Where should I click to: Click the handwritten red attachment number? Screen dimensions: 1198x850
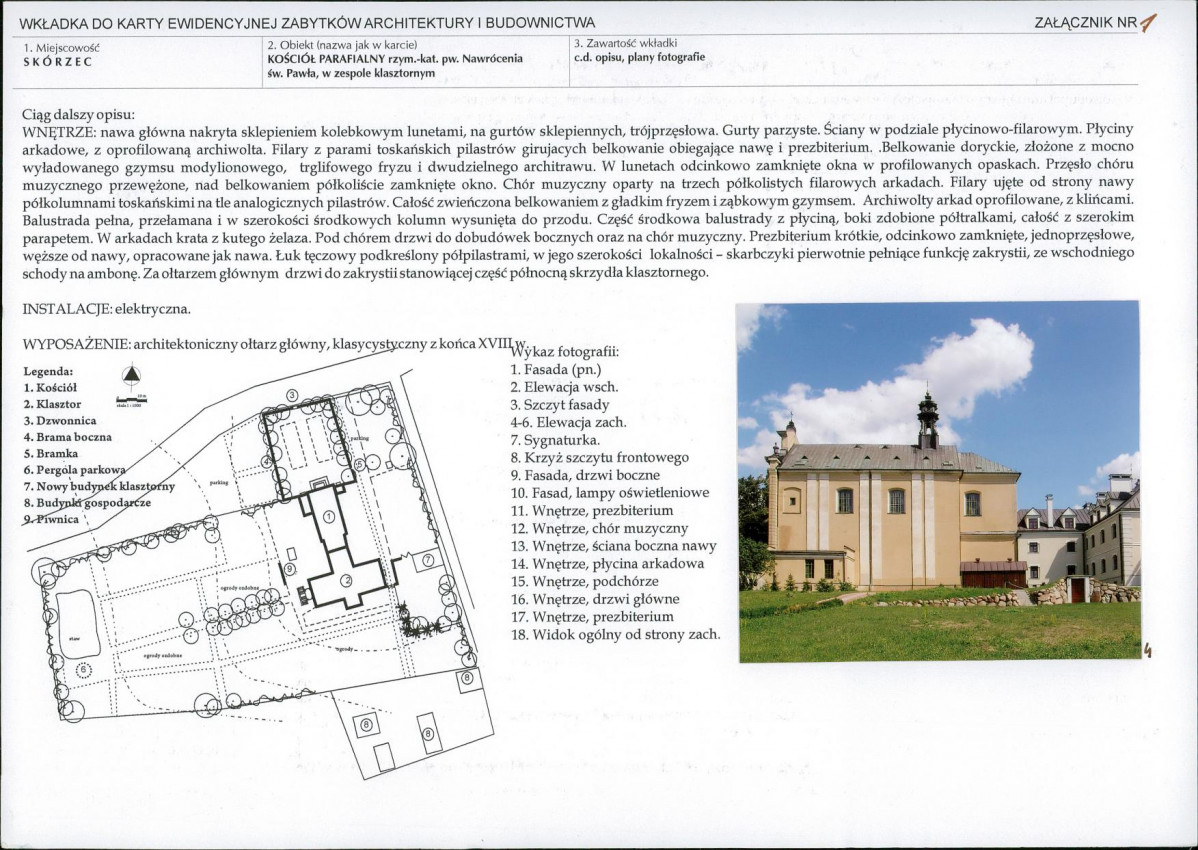(x=1150, y=22)
